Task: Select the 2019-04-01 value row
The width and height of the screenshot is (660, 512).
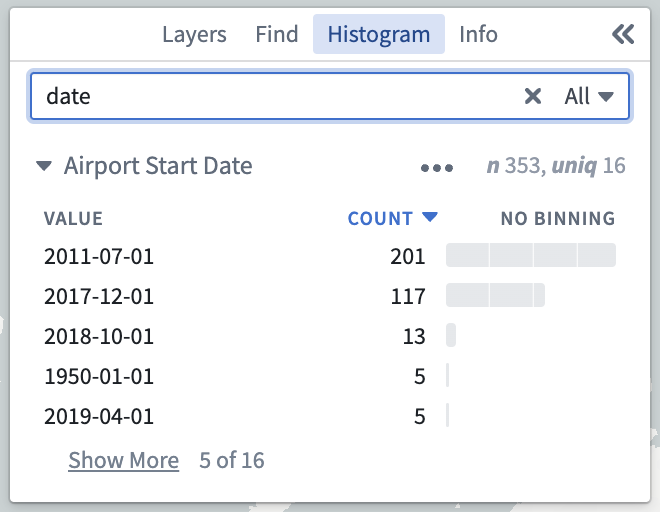Action: (330, 416)
